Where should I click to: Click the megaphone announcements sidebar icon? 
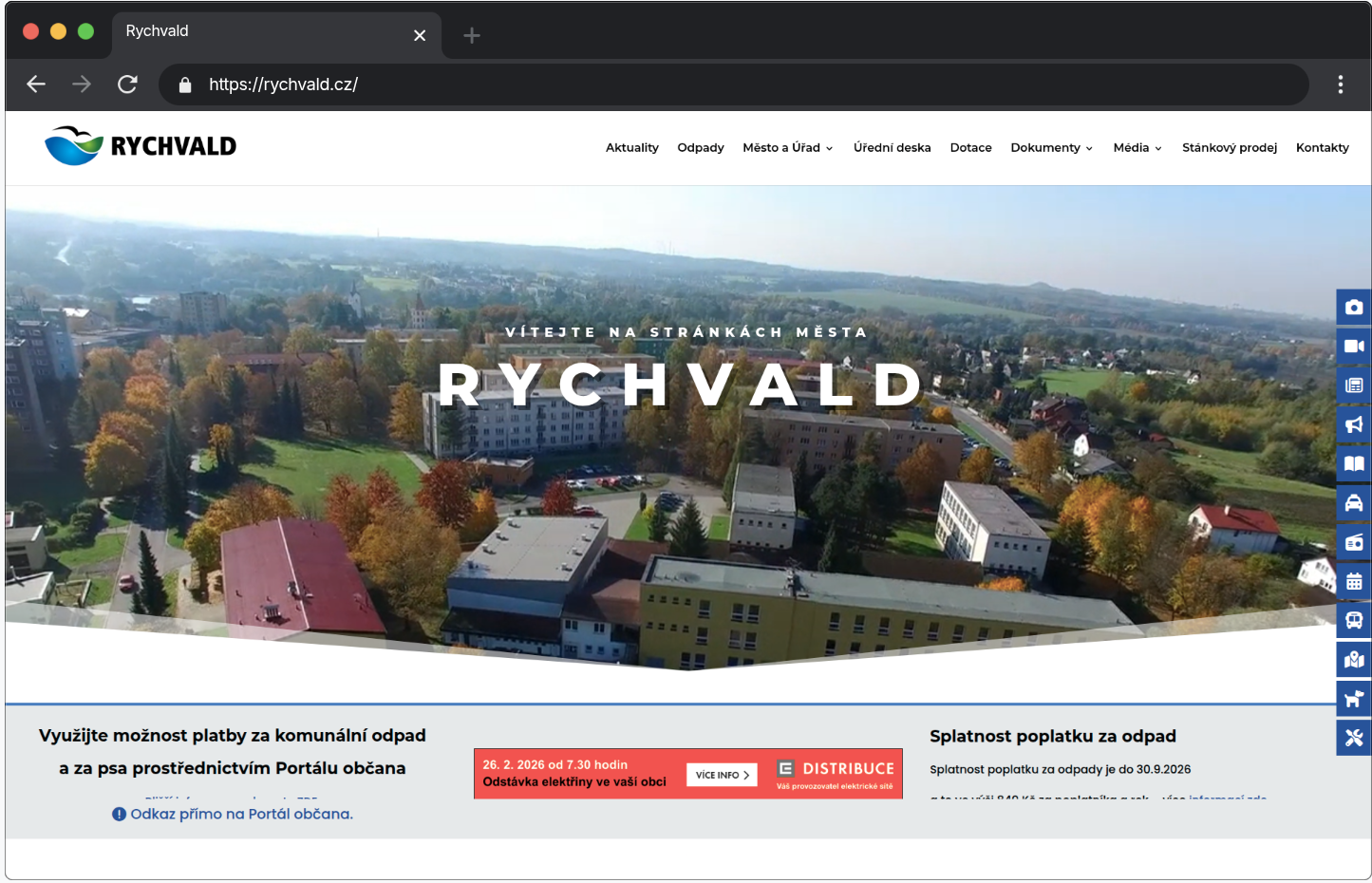tap(1353, 424)
